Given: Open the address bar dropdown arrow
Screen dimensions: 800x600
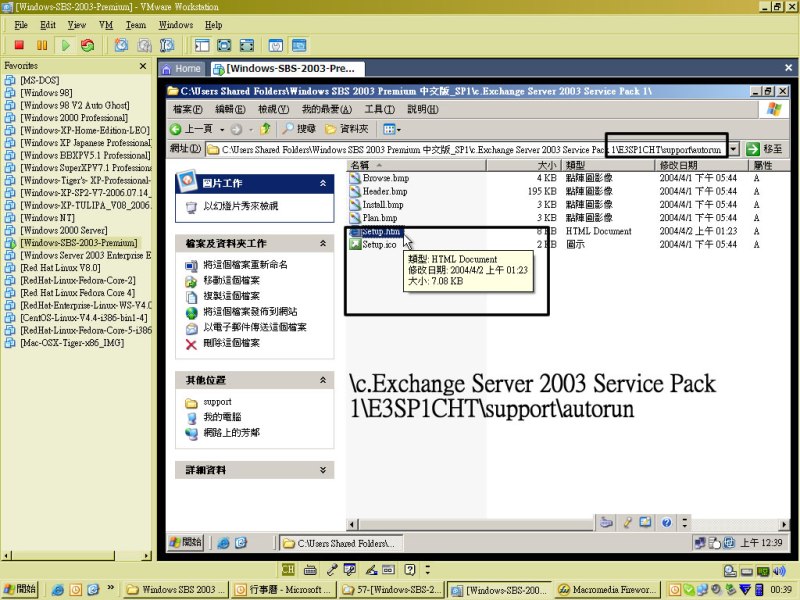Looking at the screenshot, I should 734,149.
